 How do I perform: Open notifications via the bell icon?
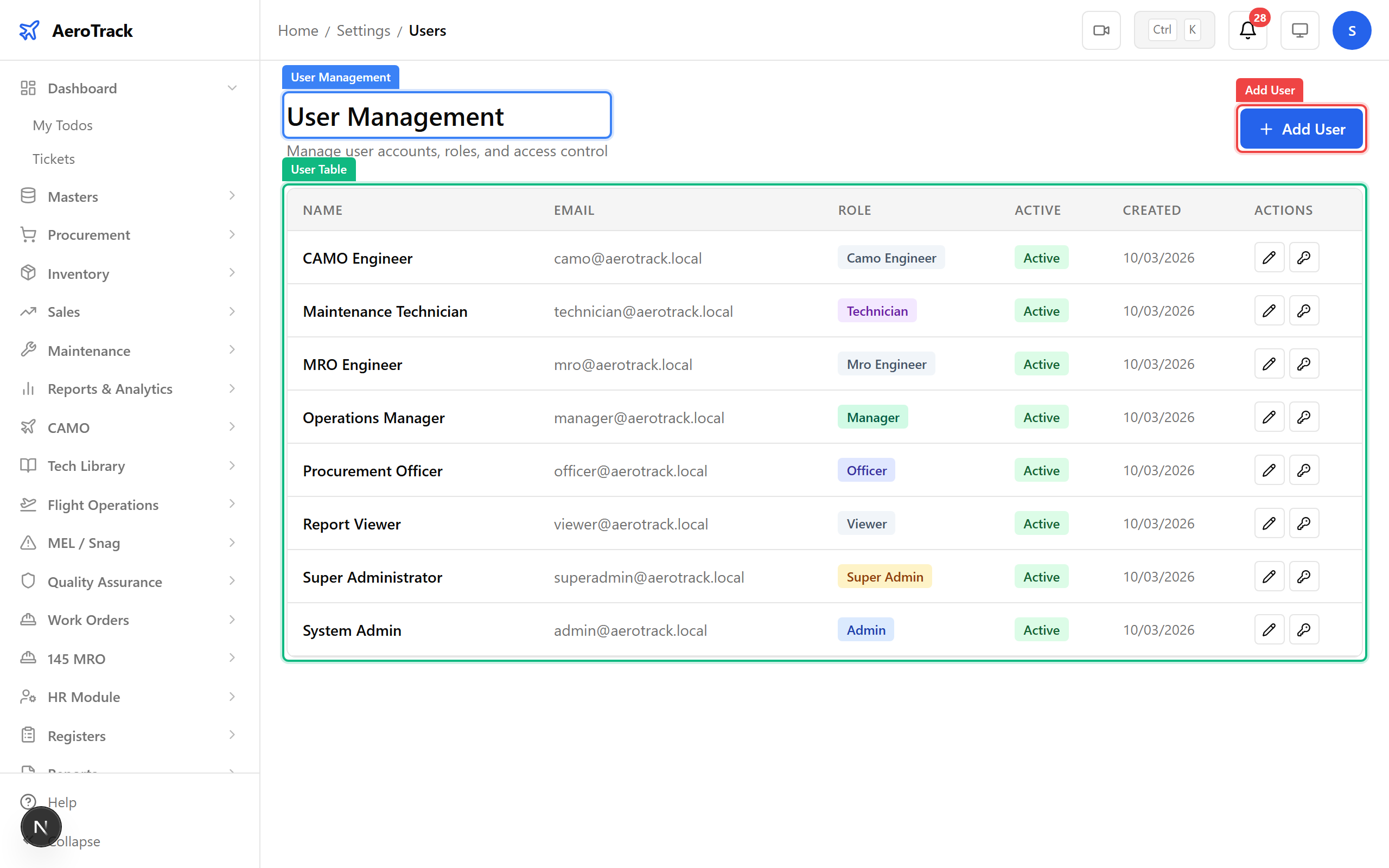pyautogui.click(x=1247, y=31)
